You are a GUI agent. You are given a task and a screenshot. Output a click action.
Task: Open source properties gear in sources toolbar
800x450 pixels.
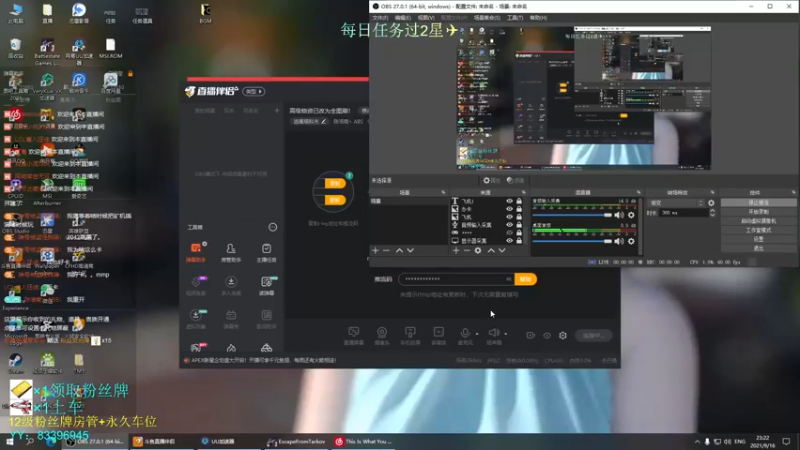coord(478,251)
